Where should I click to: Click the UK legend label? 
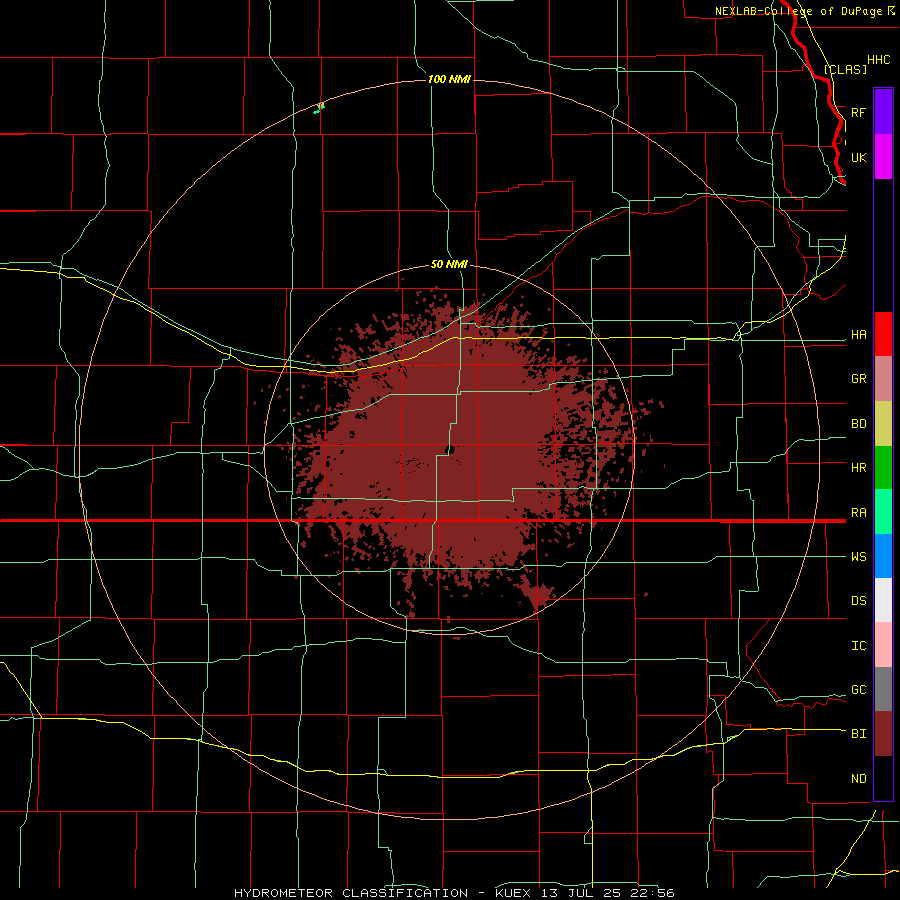pyautogui.click(x=858, y=157)
